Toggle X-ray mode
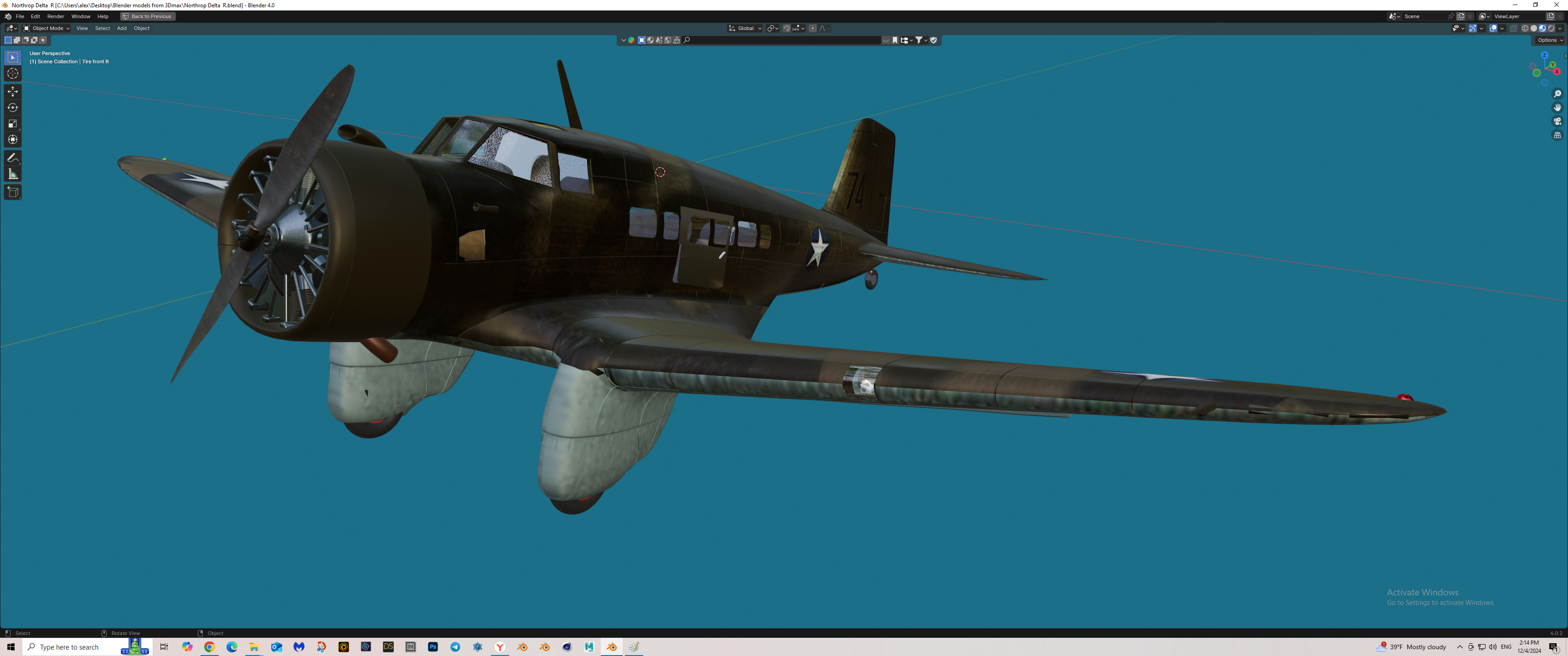The image size is (1568, 656). click(x=1513, y=29)
